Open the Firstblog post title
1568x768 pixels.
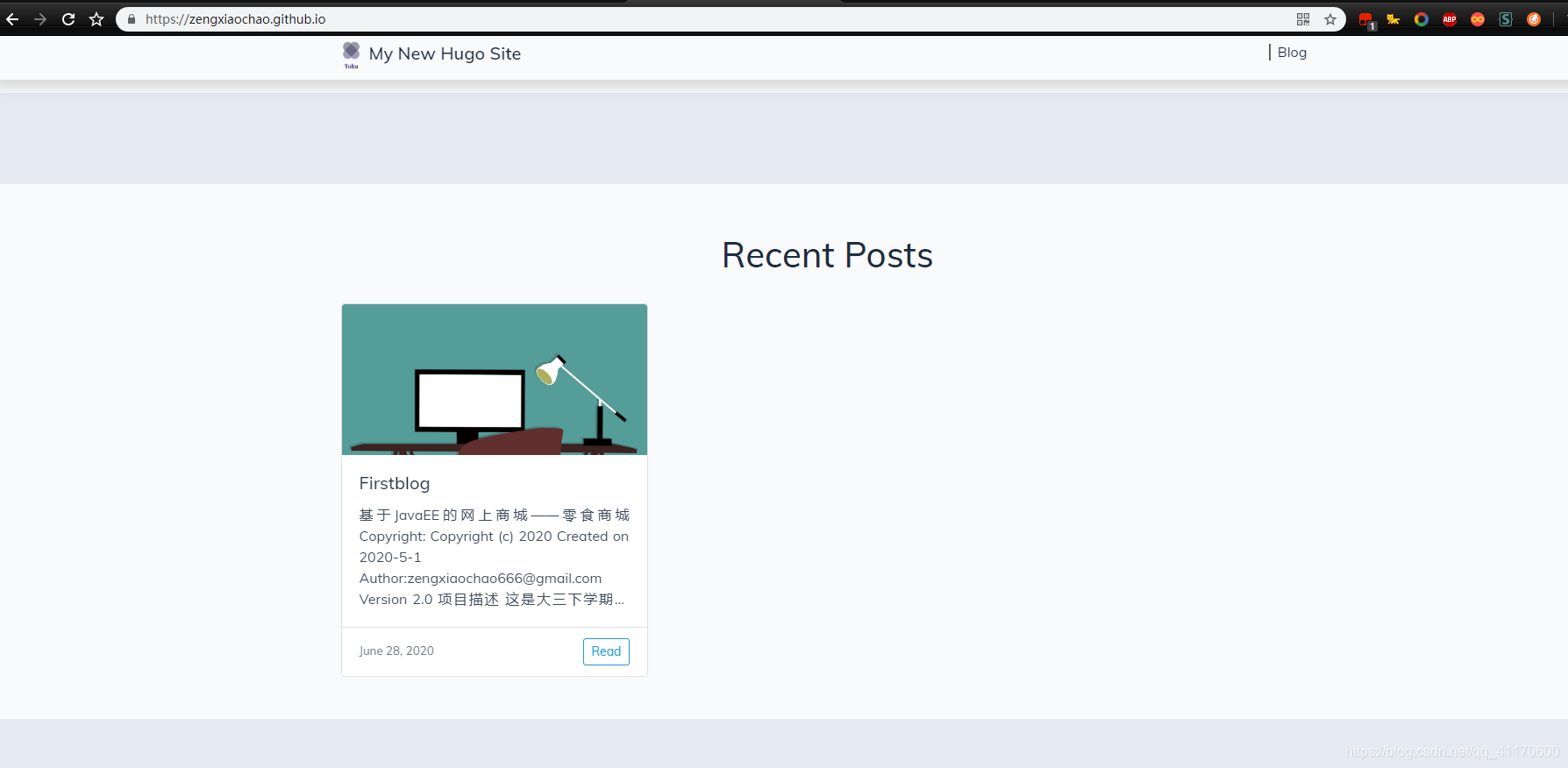(395, 483)
